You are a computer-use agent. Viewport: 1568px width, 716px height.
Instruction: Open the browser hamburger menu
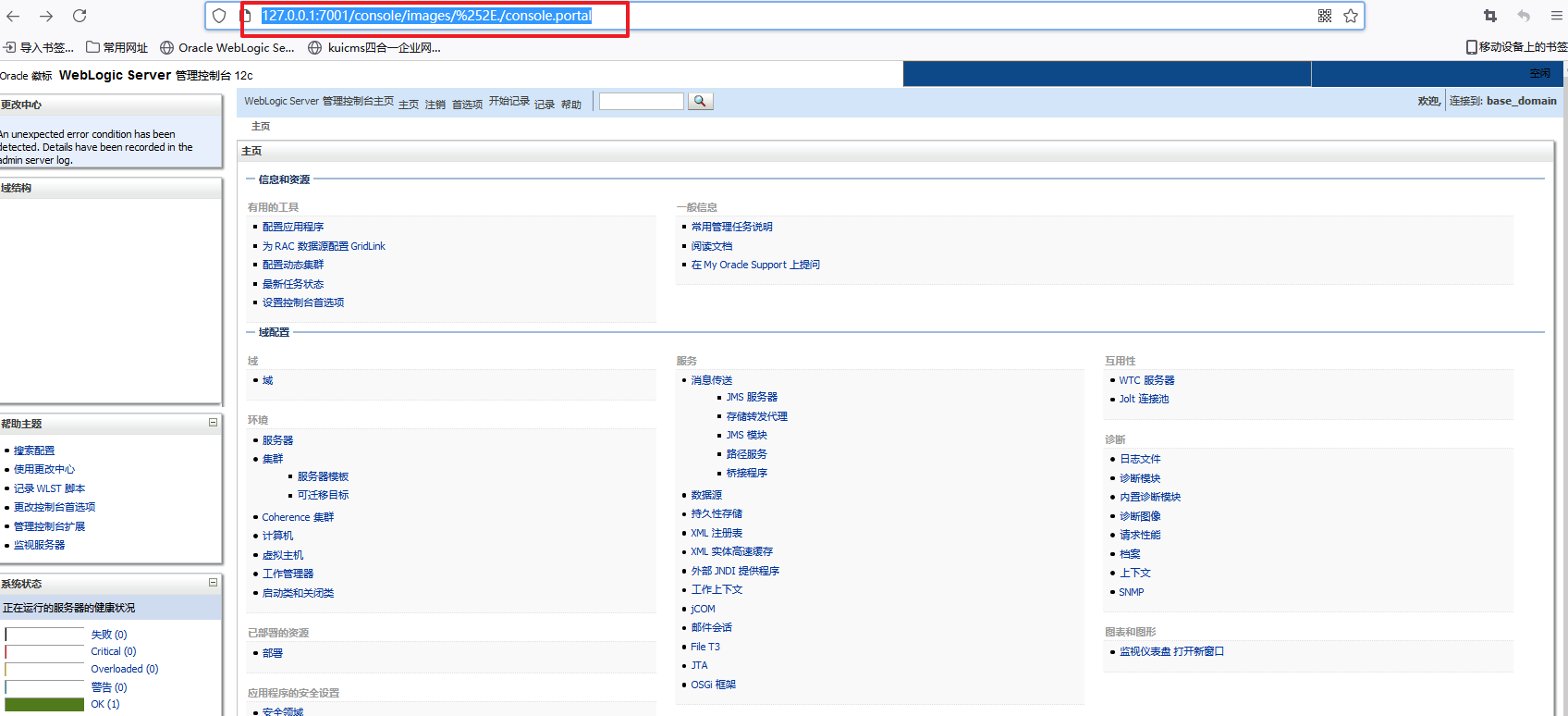point(1557,16)
